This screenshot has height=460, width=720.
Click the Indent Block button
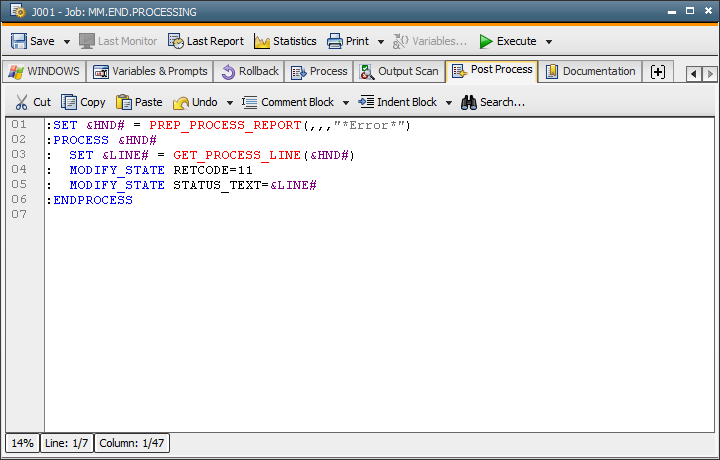tap(398, 102)
